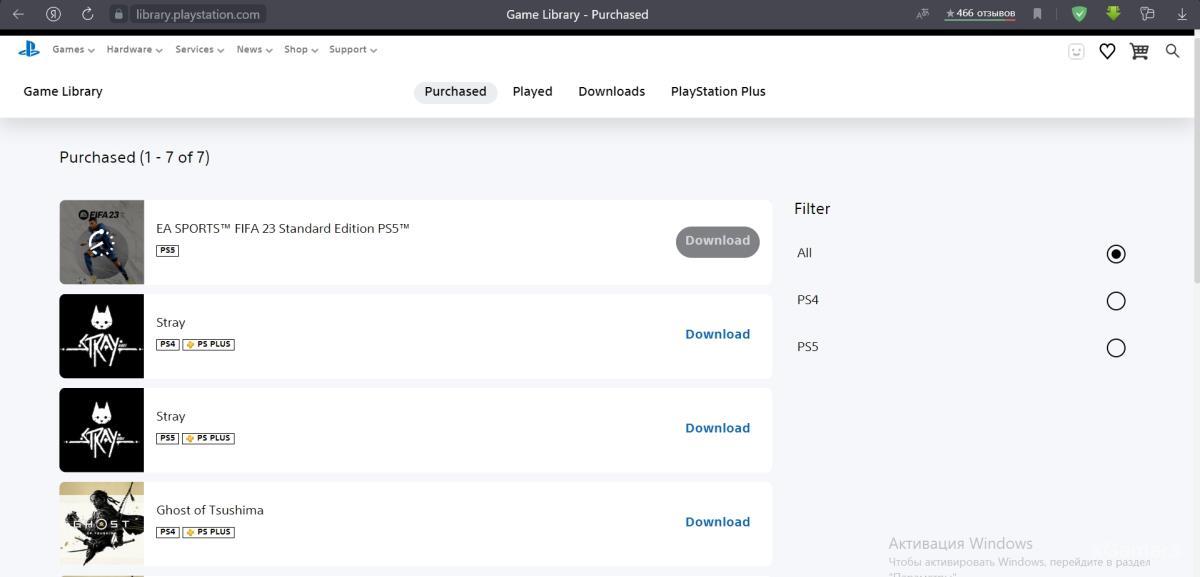This screenshot has height=577, width=1200.
Task: Open the green shield protection extension
Action: click(x=1079, y=14)
